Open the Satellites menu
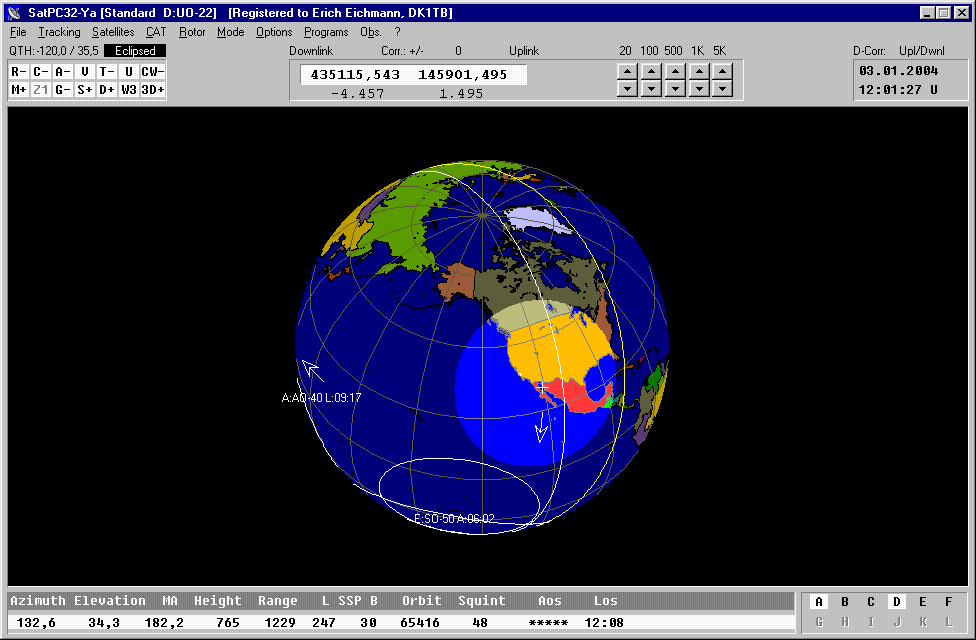This screenshot has height=640, width=976. click(113, 32)
